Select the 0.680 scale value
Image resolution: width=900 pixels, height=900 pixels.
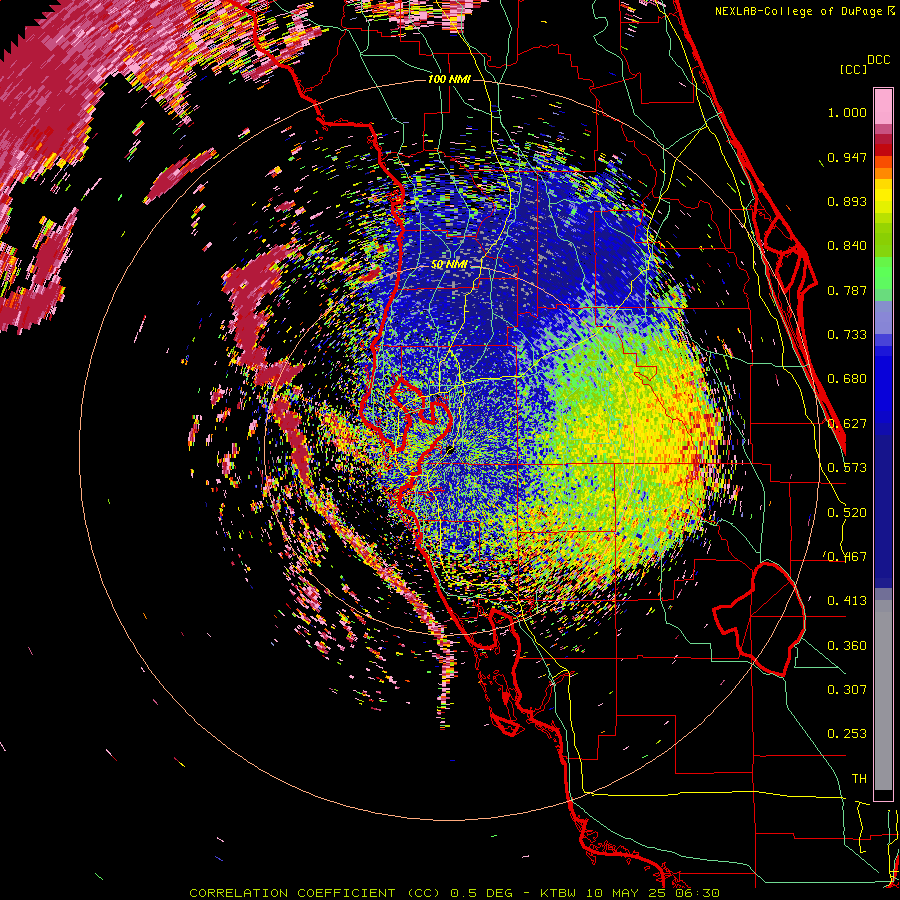(x=847, y=379)
